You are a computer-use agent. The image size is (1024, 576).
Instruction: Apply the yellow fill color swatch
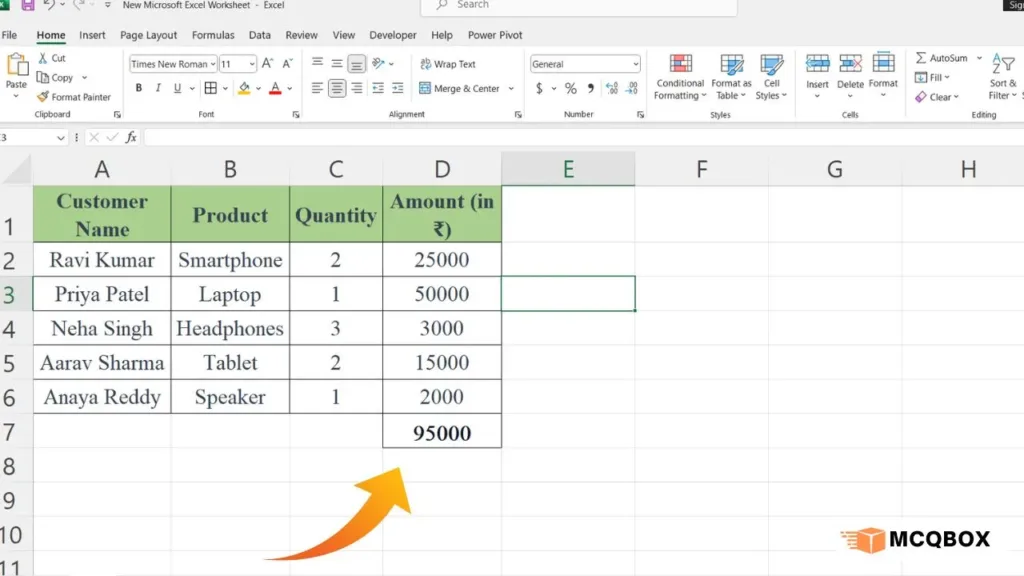tap(244, 88)
